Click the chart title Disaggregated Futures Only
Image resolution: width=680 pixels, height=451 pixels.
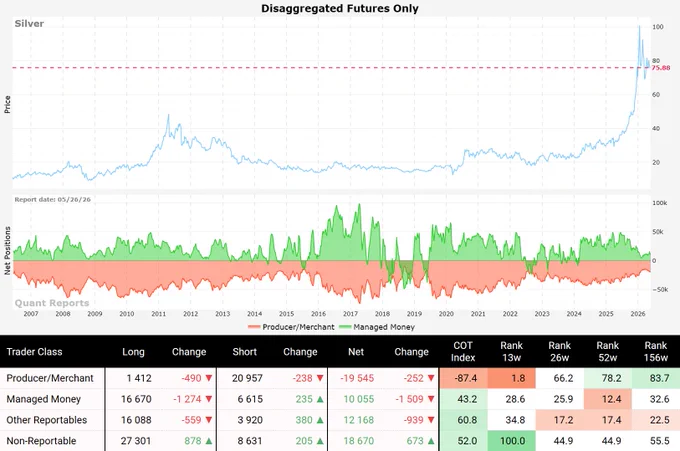pos(340,8)
